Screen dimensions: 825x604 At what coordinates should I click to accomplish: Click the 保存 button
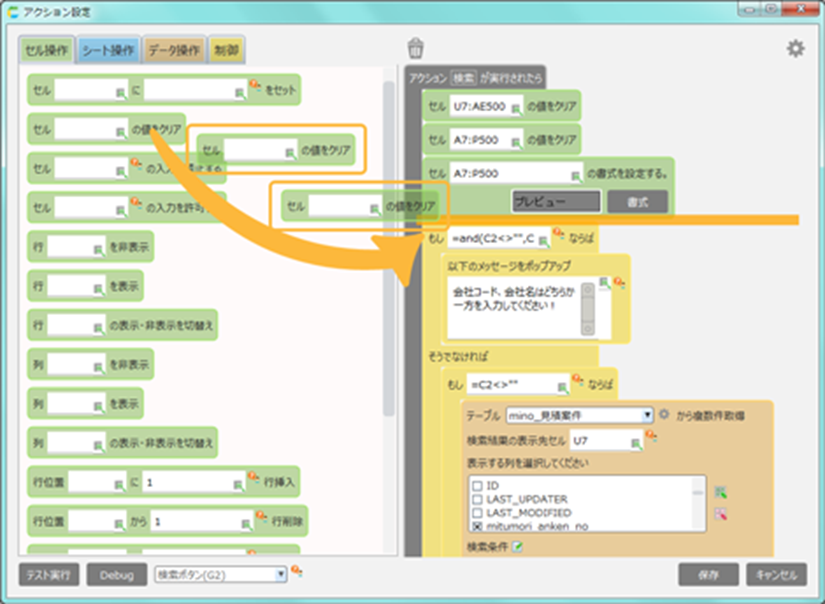(x=708, y=575)
